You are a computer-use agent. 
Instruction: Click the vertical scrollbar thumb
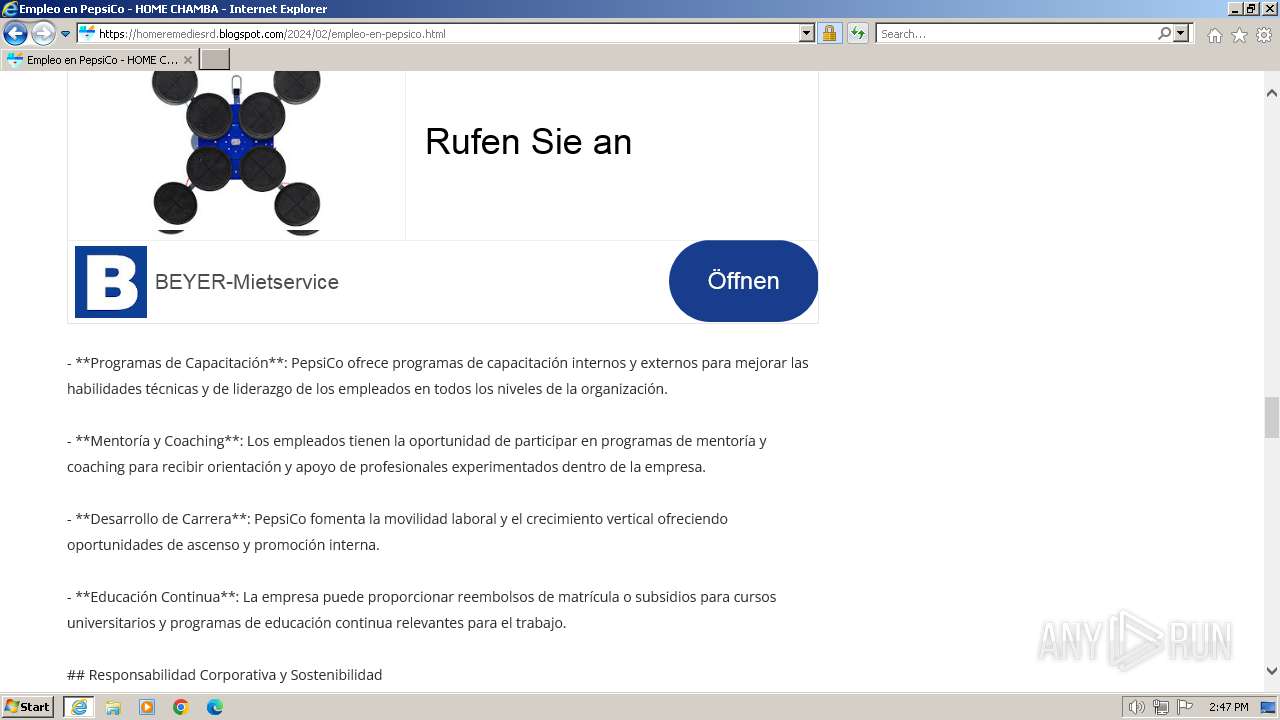tap(1272, 417)
